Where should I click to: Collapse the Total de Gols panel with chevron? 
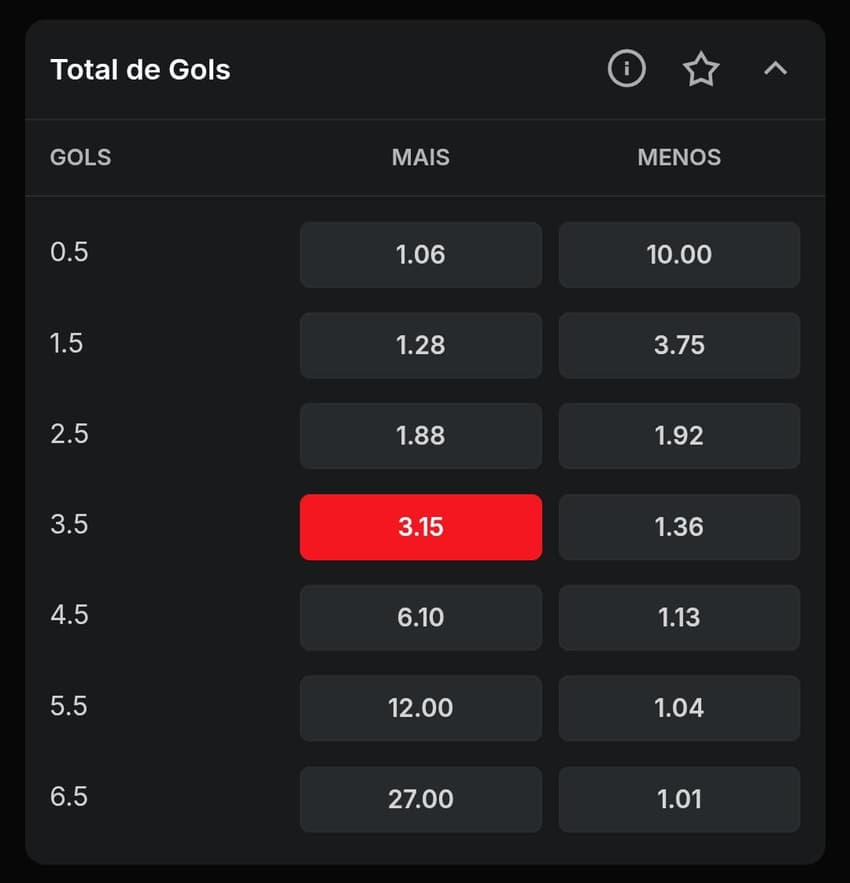pyautogui.click(x=776, y=70)
